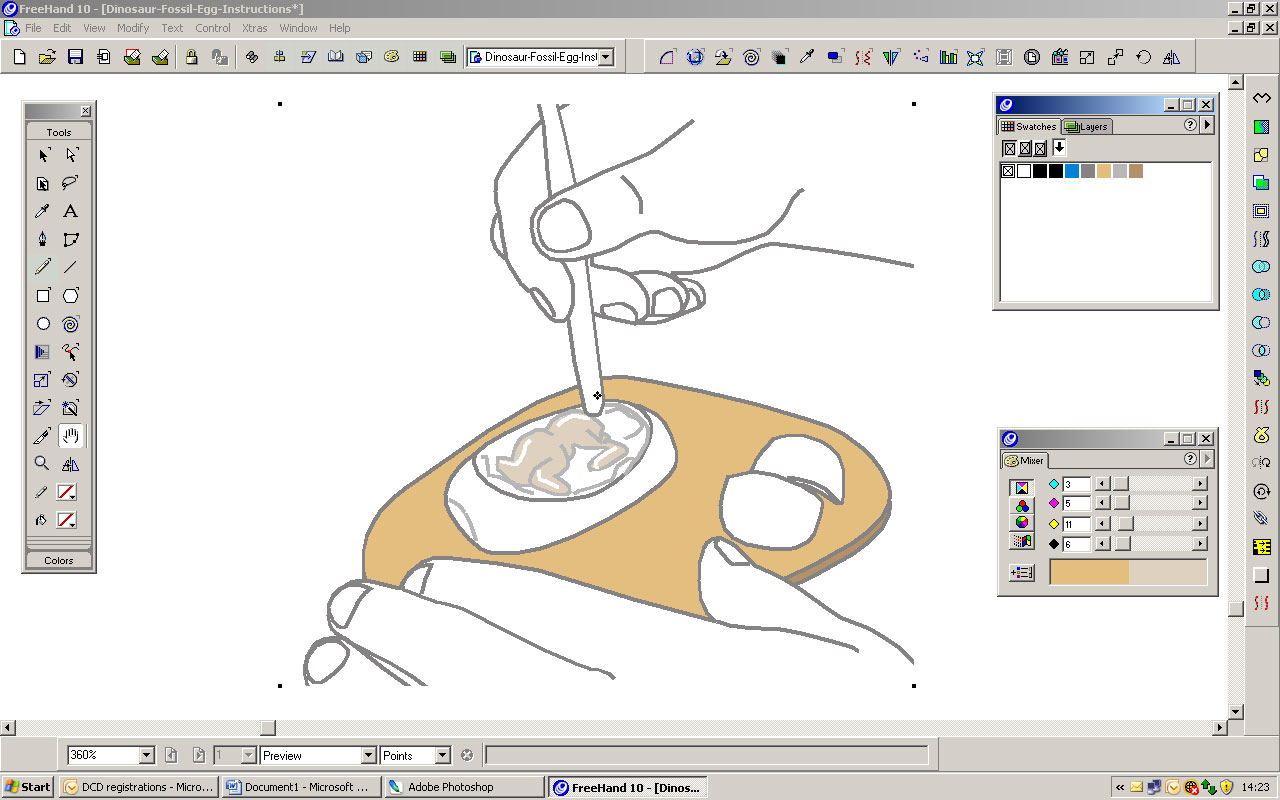
Task: Open the document name dropdown in toolbar
Action: (606, 57)
